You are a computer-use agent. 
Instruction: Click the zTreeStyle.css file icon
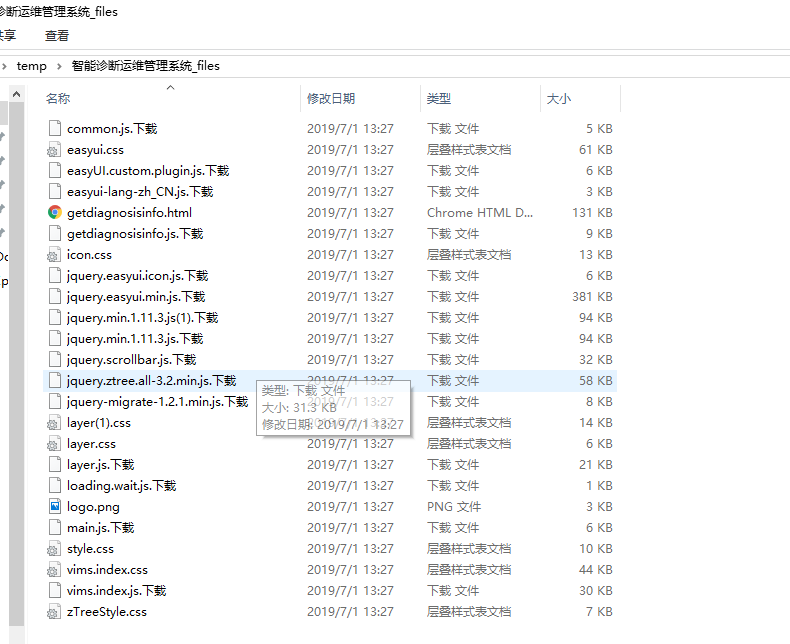click(x=55, y=611)
